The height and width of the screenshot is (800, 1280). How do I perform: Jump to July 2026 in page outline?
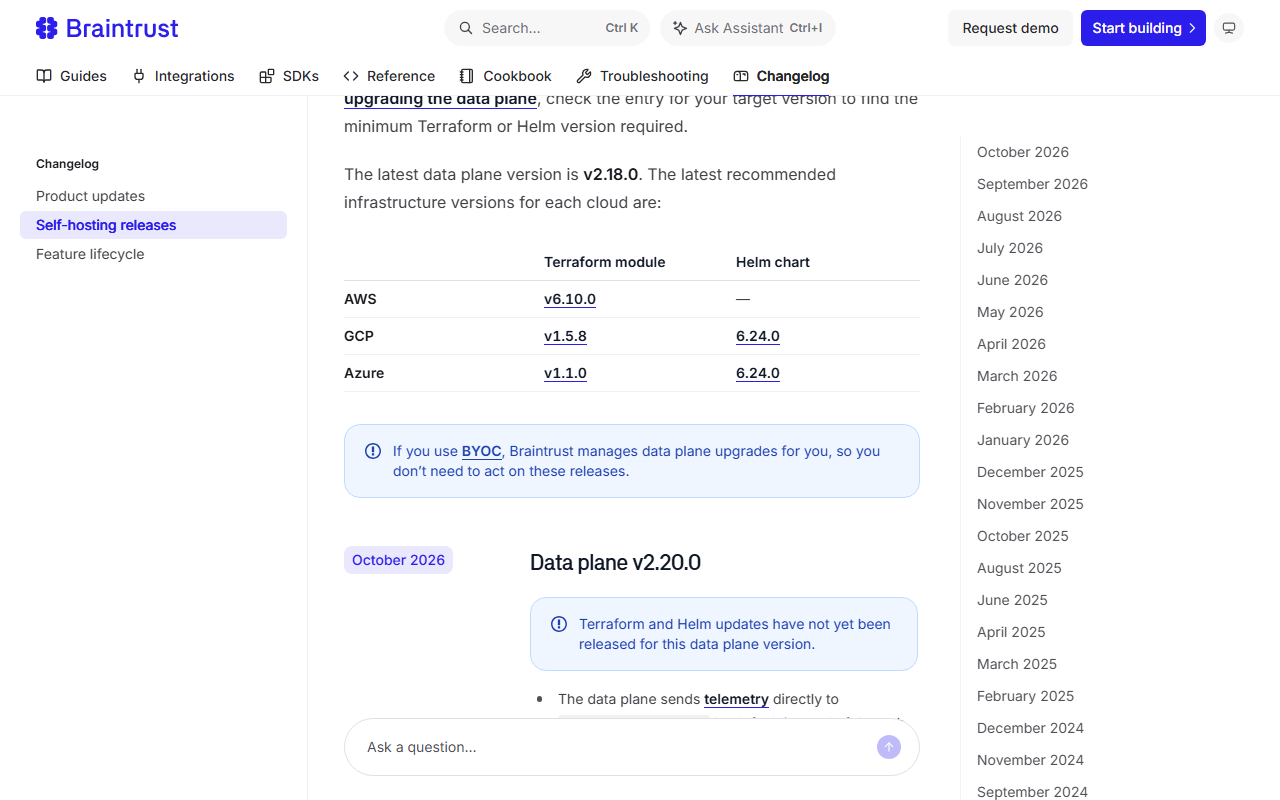tap(1010, 248)
